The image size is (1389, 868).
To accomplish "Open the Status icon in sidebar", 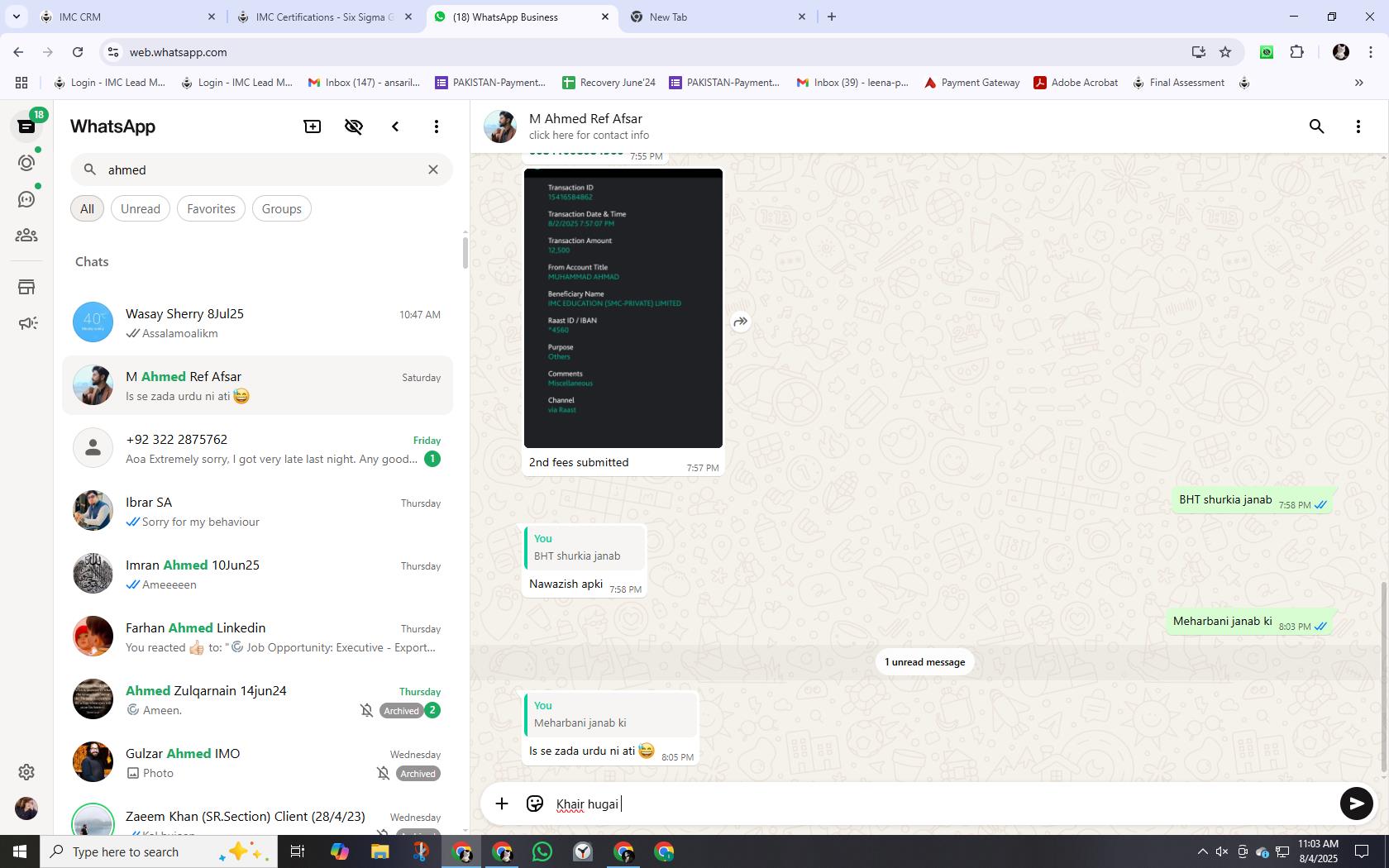I will point(26,163).
